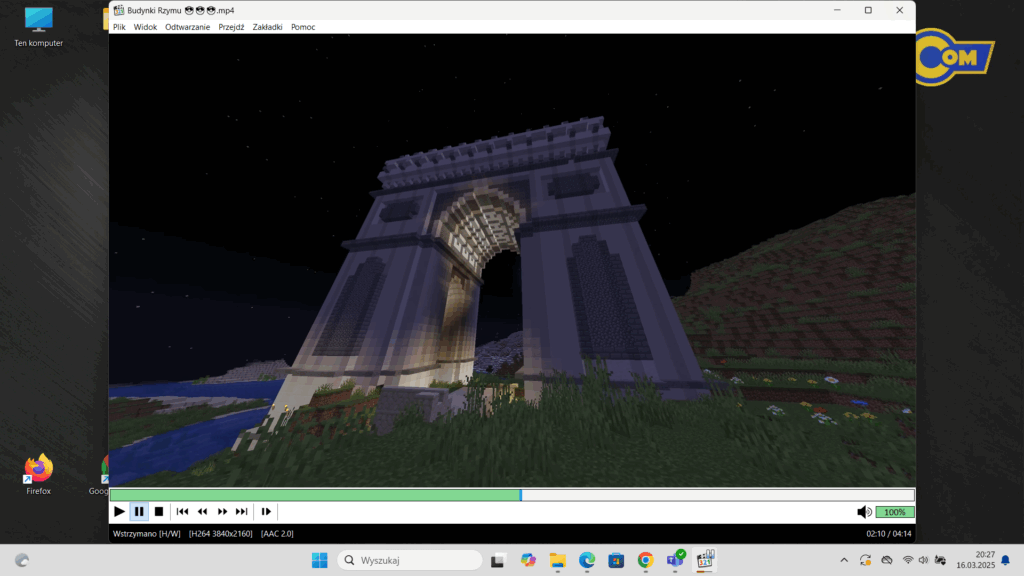Click the battery tray icon
The height and width of the screenshot is (576, 1024).
(x=940, y=560)
